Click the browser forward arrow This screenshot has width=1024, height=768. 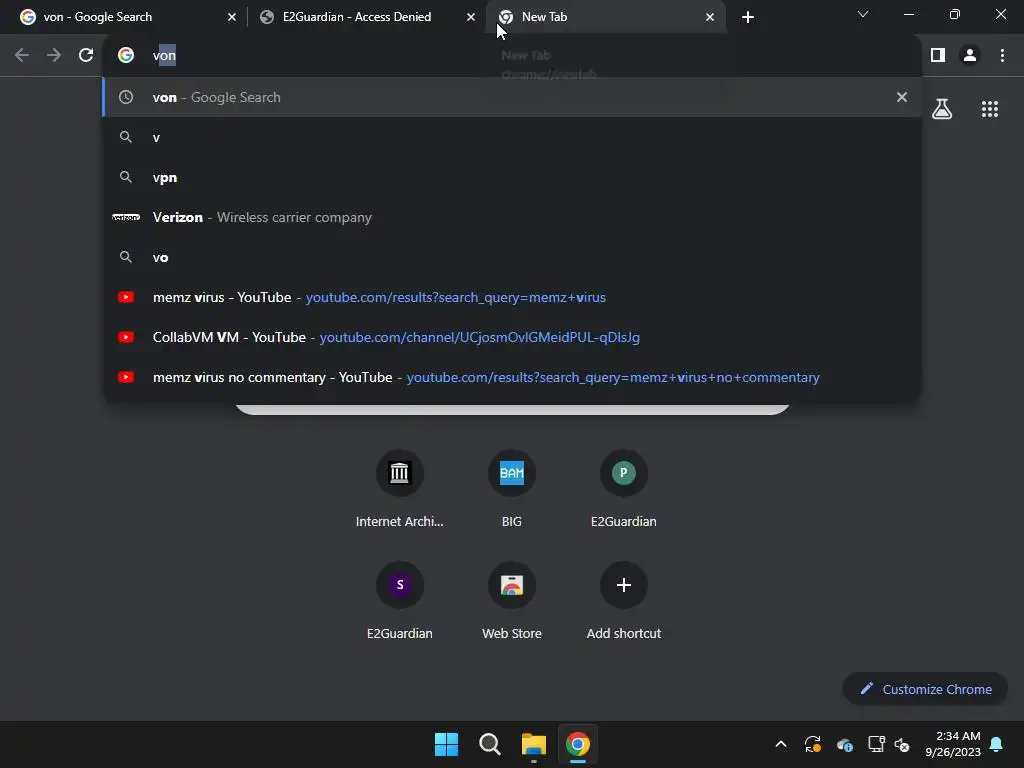(x=54, y=56)
